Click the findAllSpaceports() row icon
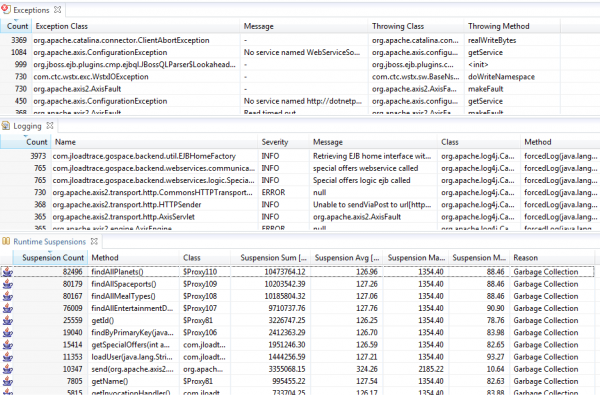The width and height of the screenshot is (600, 396). tap(7, 284)
